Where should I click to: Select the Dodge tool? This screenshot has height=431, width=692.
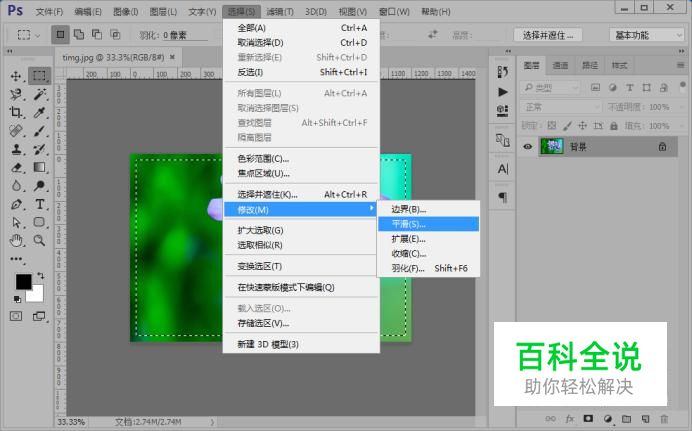point(40,186)
